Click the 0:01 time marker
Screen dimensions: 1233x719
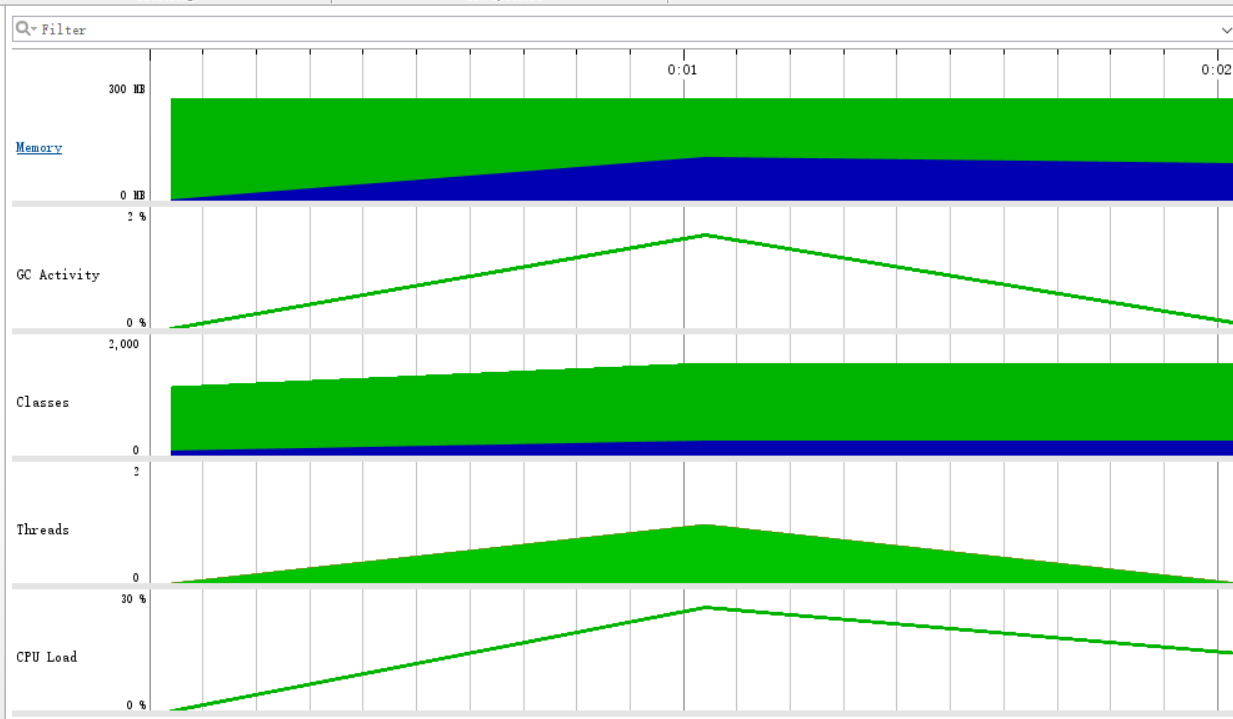click(682, 70)
